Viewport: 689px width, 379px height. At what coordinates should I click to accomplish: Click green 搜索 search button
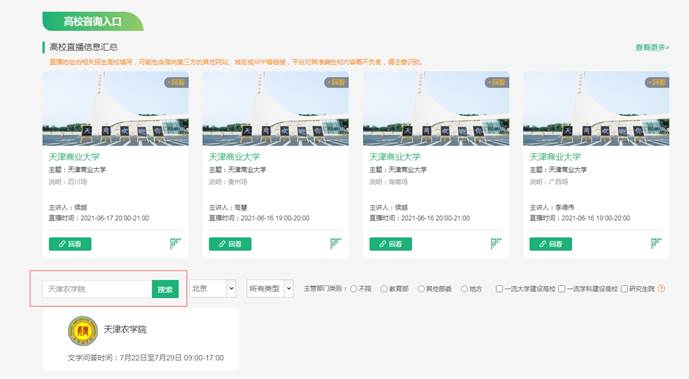(165, 289)
